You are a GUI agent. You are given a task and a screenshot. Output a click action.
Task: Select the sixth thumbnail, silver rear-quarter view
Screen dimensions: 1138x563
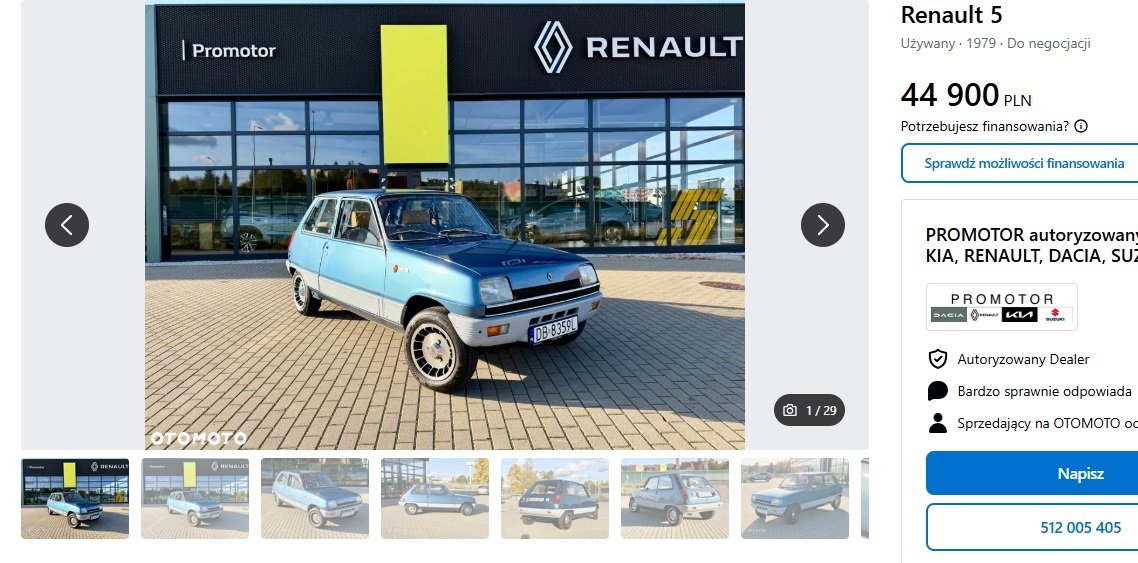click(x=675, y=498)
